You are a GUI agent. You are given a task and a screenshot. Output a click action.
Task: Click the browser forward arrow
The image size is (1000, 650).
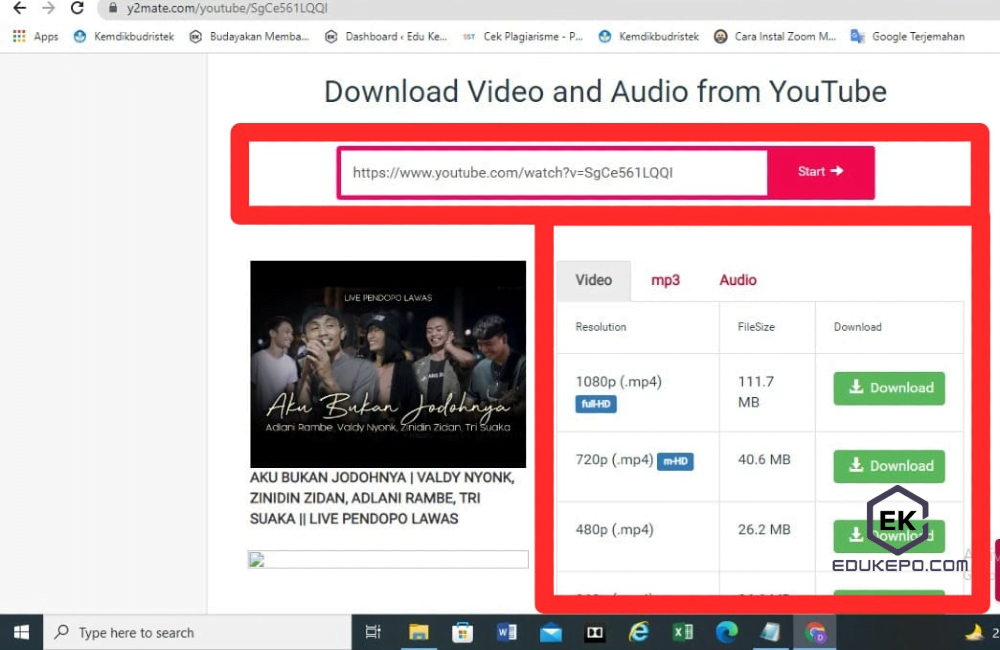tap(48, 8)
